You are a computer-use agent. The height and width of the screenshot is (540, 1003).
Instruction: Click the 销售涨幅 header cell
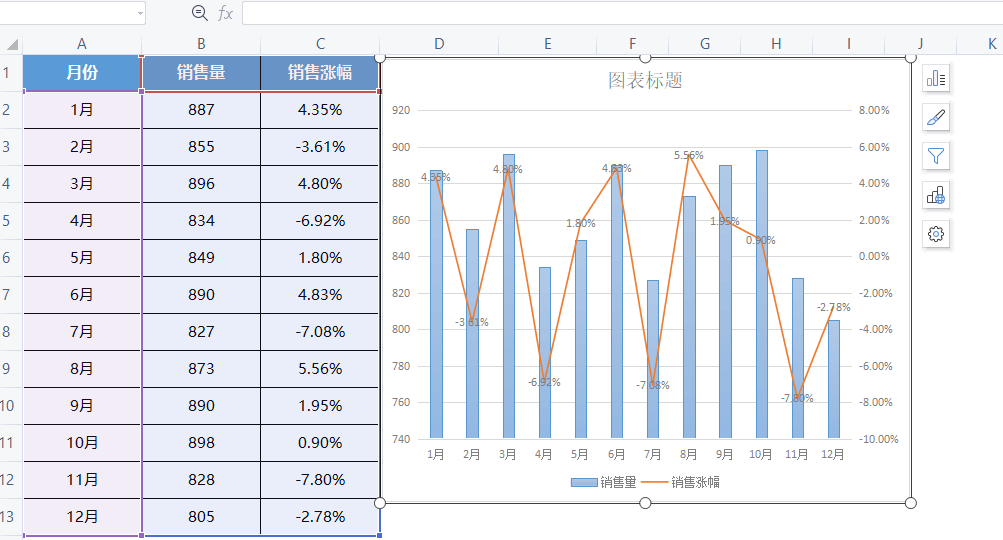[320, 73]
